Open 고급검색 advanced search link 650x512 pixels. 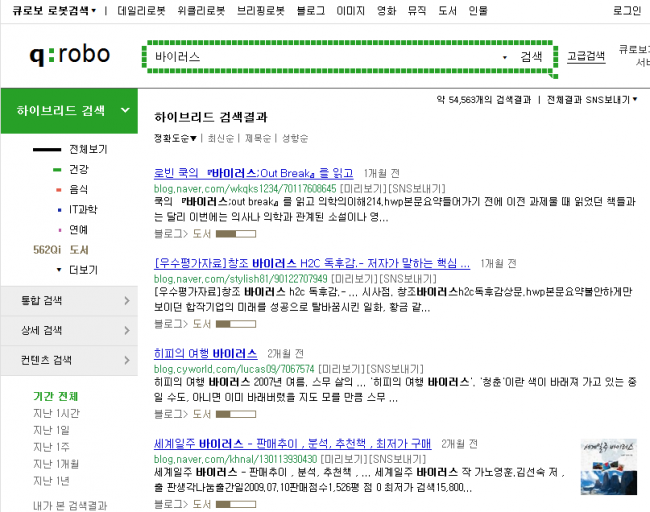(585, 57)
